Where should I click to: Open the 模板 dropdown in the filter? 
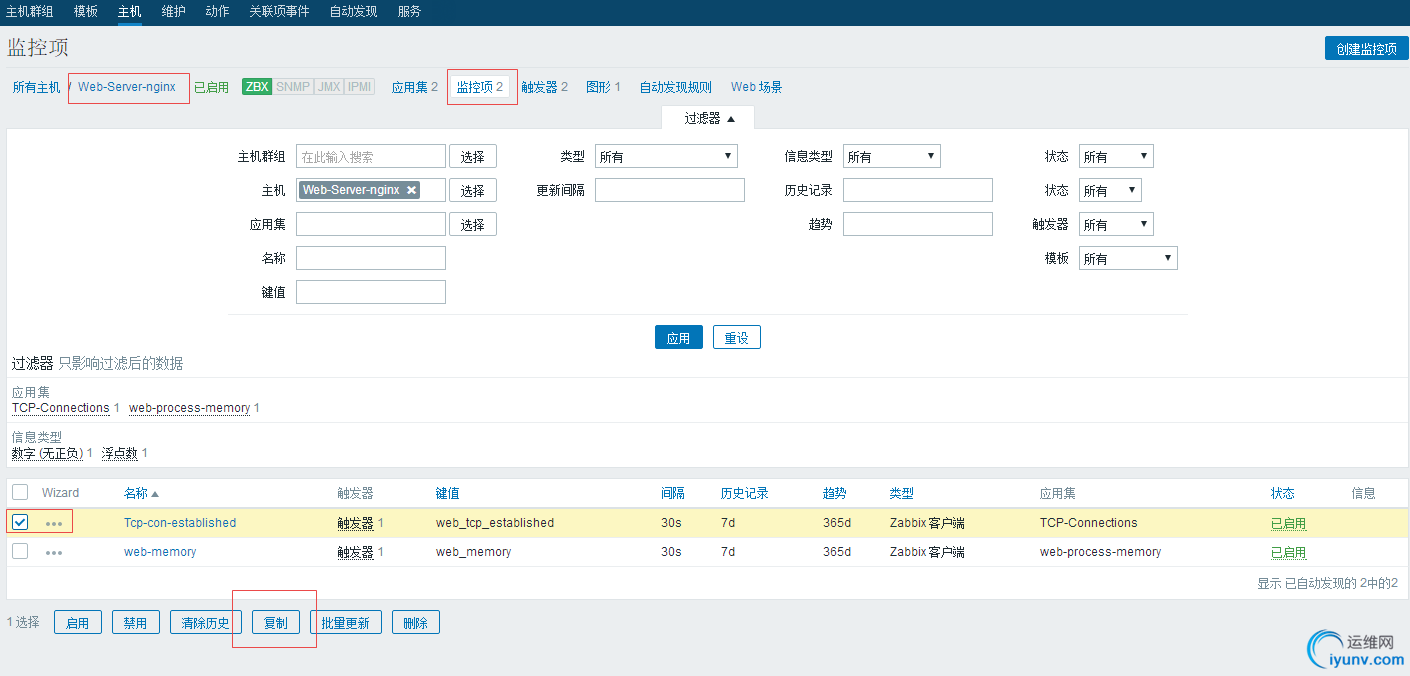click(x=1128, y=258)
